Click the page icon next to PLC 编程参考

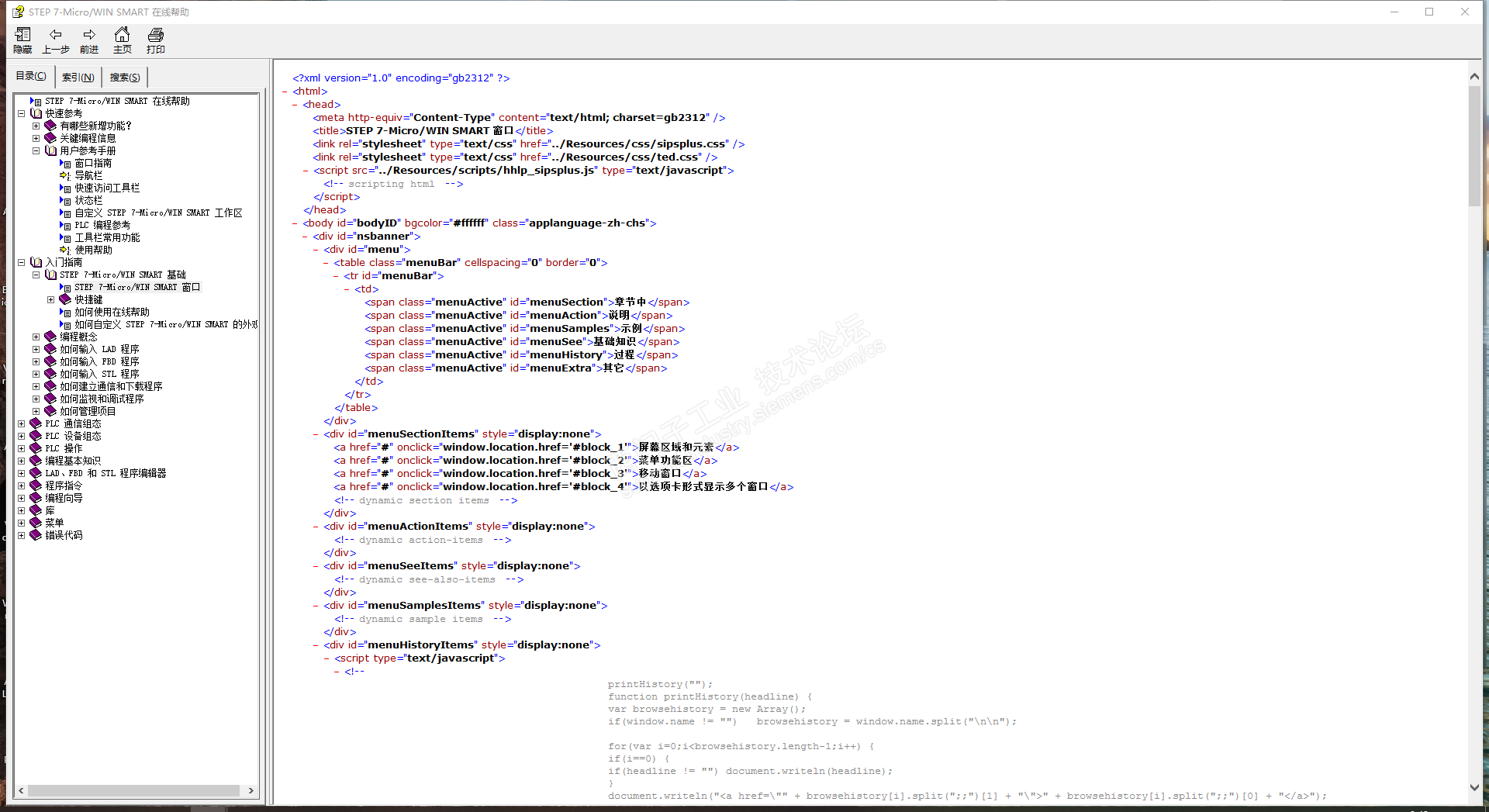[65, 225]
